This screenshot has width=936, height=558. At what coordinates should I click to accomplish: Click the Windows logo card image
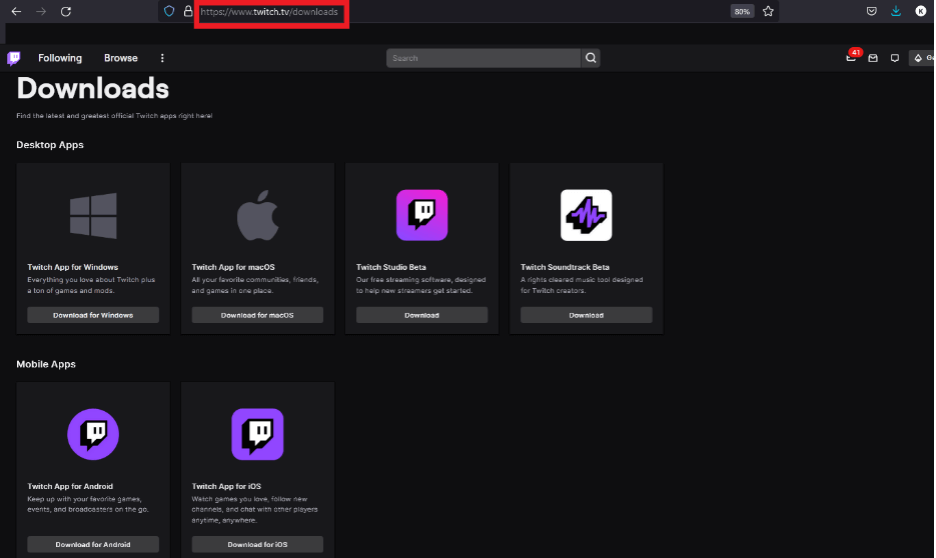pyautogui.click(x=93, y=215)
